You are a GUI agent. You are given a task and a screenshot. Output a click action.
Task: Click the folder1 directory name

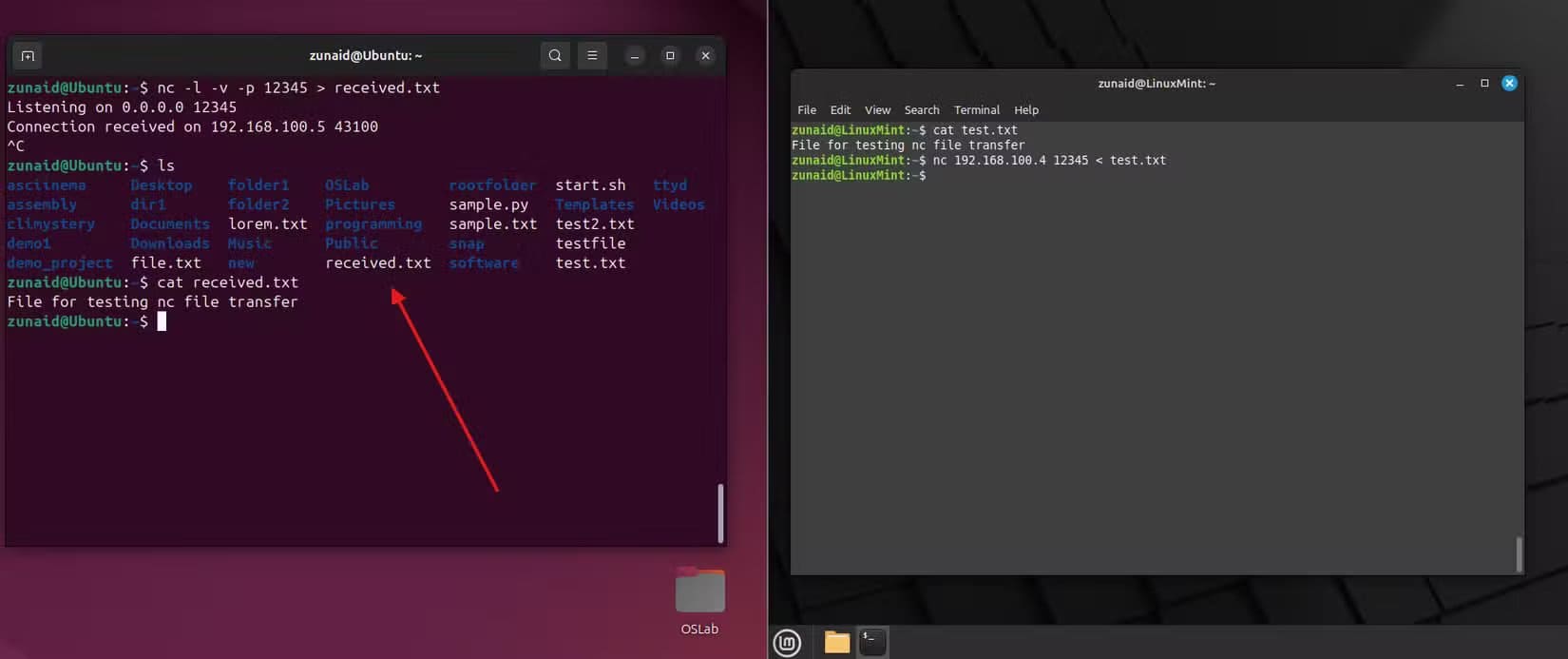tap(258, 185)
